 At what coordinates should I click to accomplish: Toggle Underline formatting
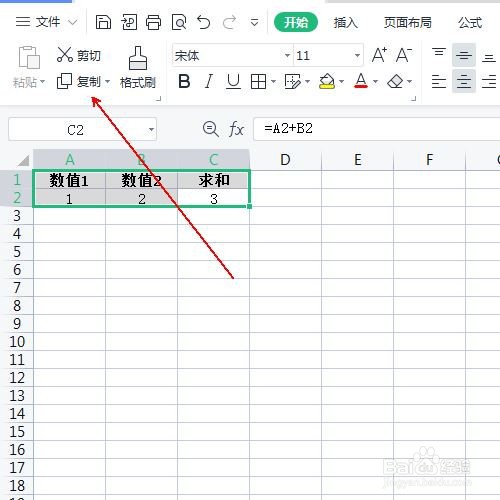coord(233,81)
